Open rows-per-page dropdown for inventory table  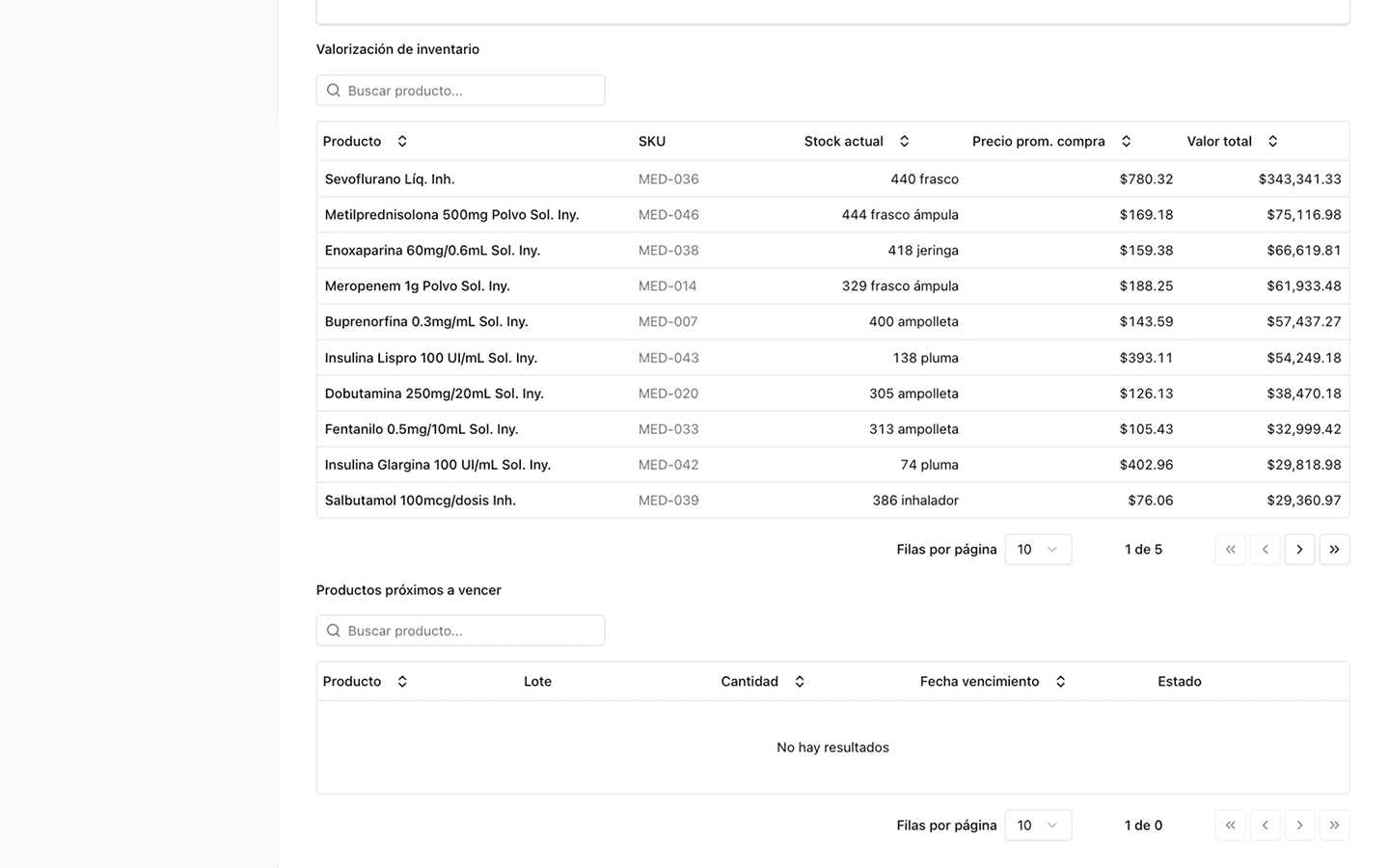(x=1038, y=550)
